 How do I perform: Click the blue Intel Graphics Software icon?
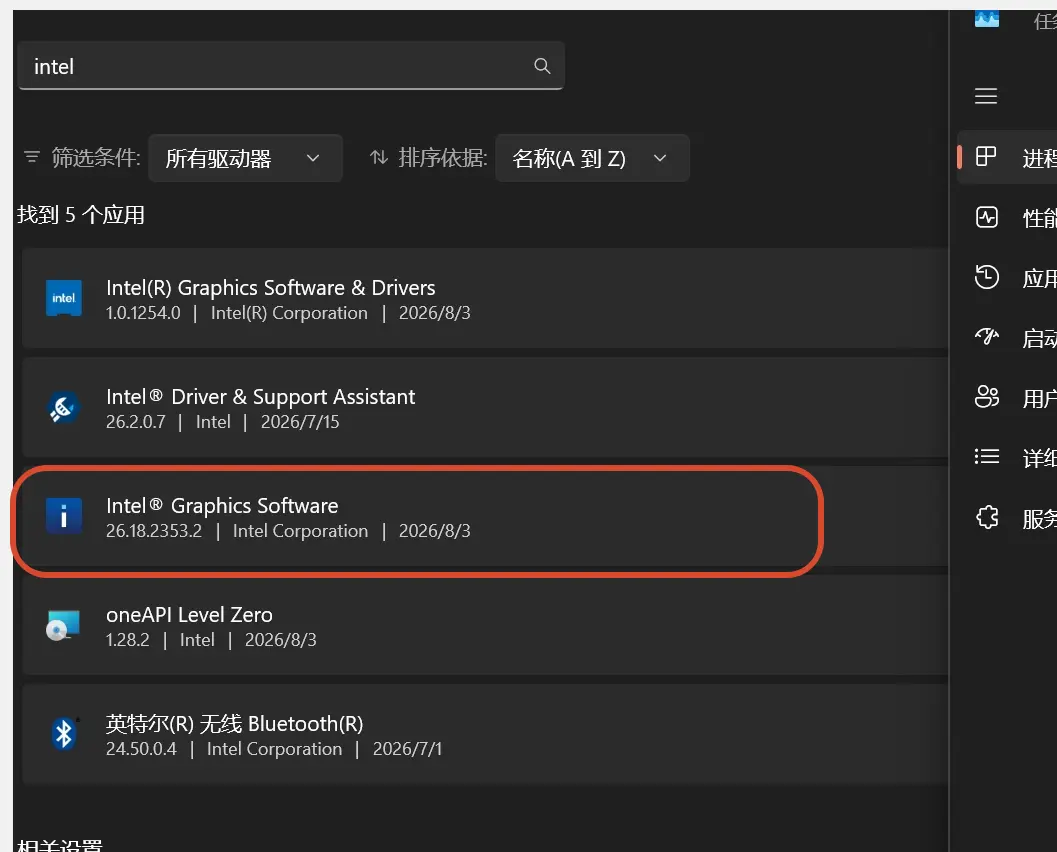point(64,516)
